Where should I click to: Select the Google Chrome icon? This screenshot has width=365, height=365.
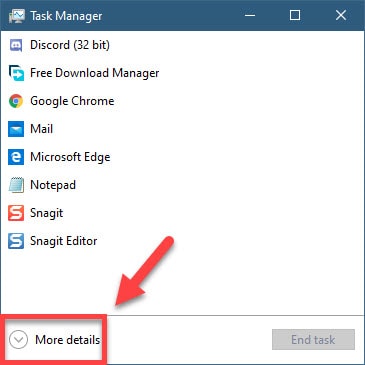(16, 101)
